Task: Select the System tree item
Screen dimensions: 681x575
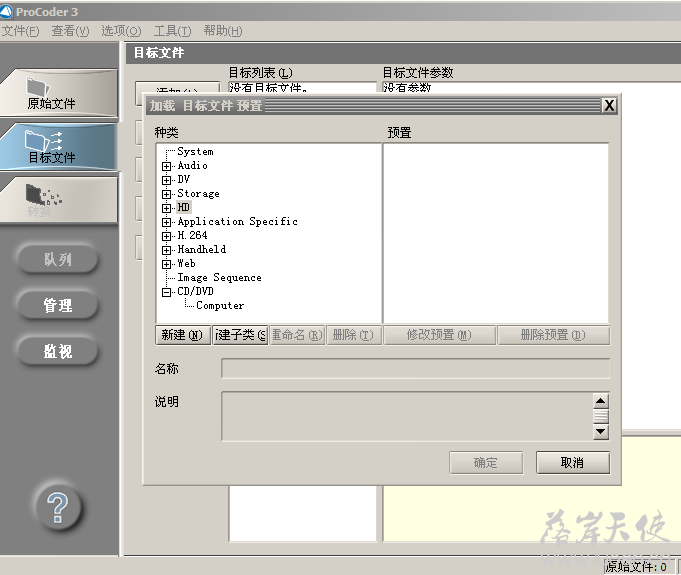Action: coord(195,152)
